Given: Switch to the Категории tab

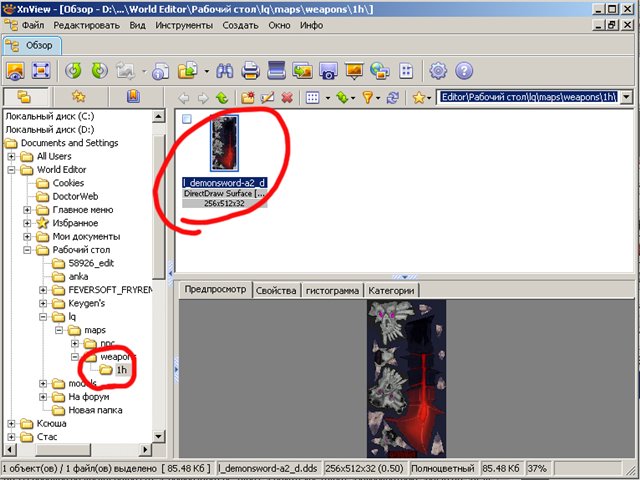Looking at the screenshot, I should 391,291.
